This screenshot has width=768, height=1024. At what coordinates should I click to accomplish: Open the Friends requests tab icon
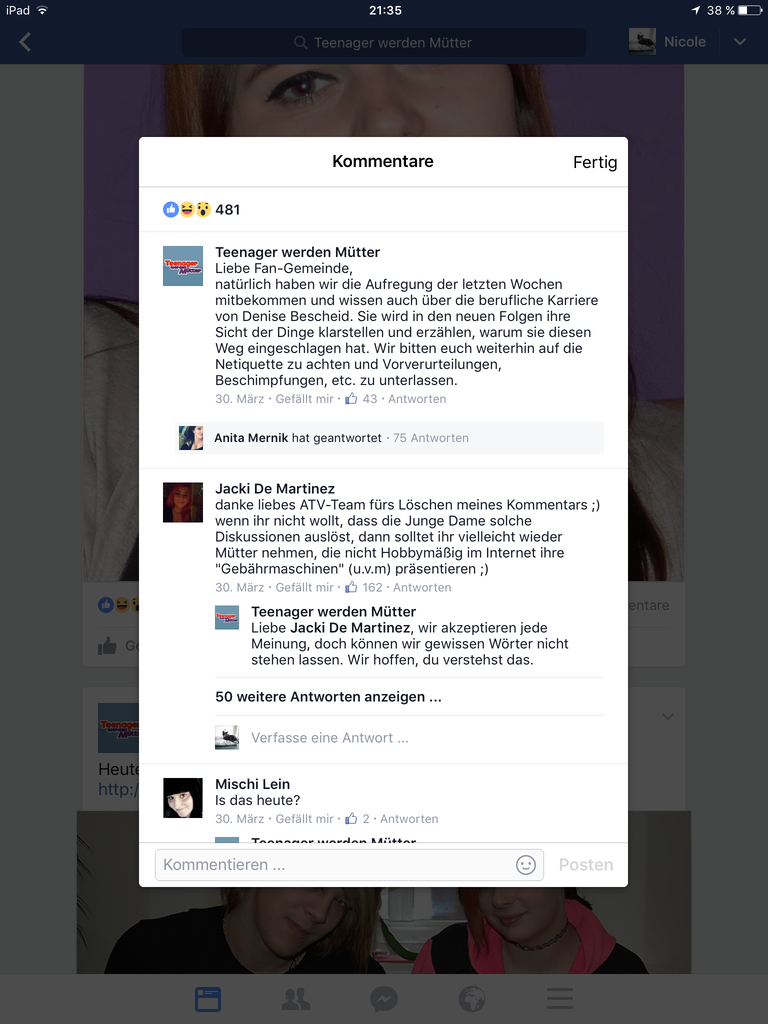coord(296,999)
